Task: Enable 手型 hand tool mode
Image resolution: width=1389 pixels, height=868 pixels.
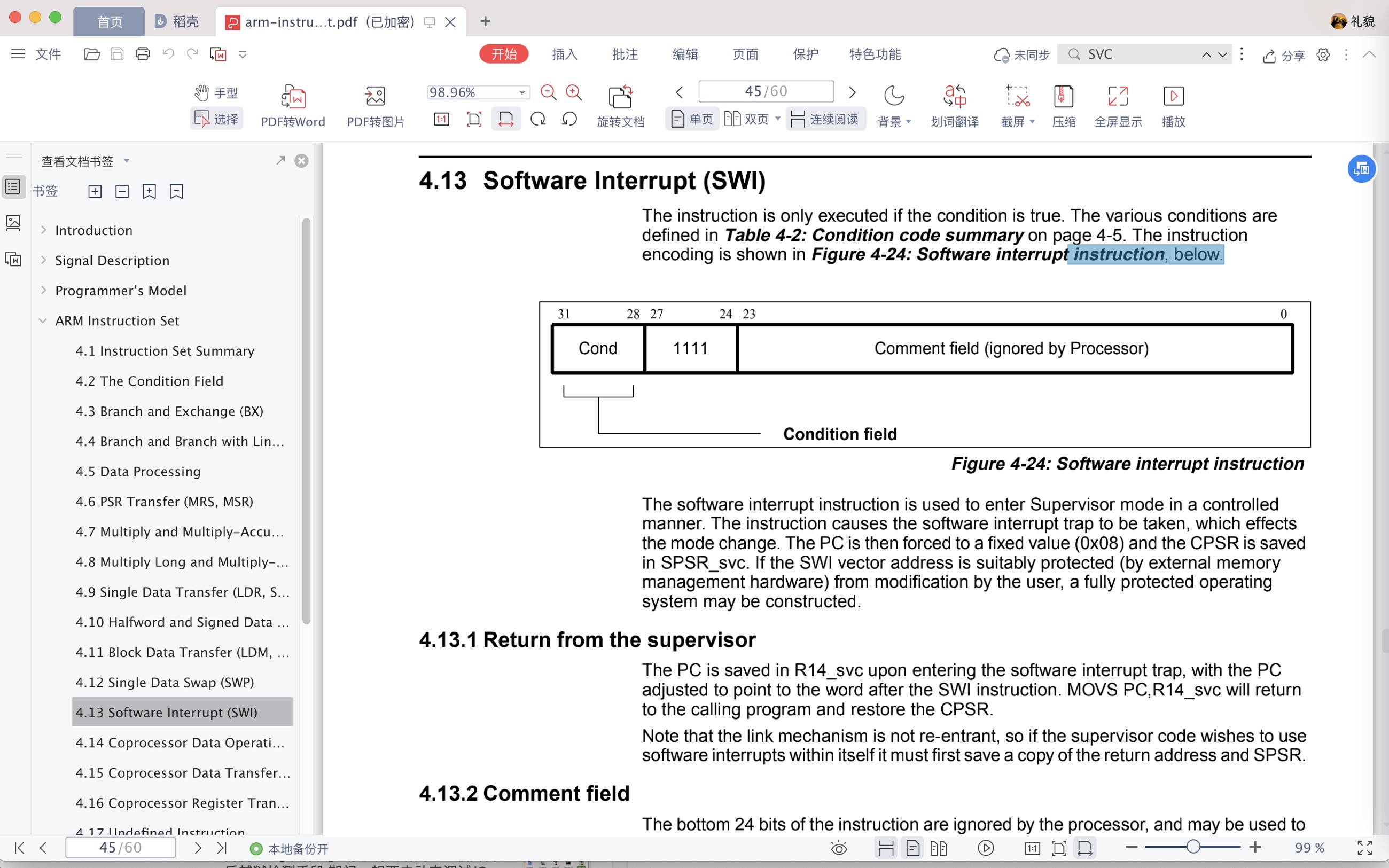Action: (216, 93)
